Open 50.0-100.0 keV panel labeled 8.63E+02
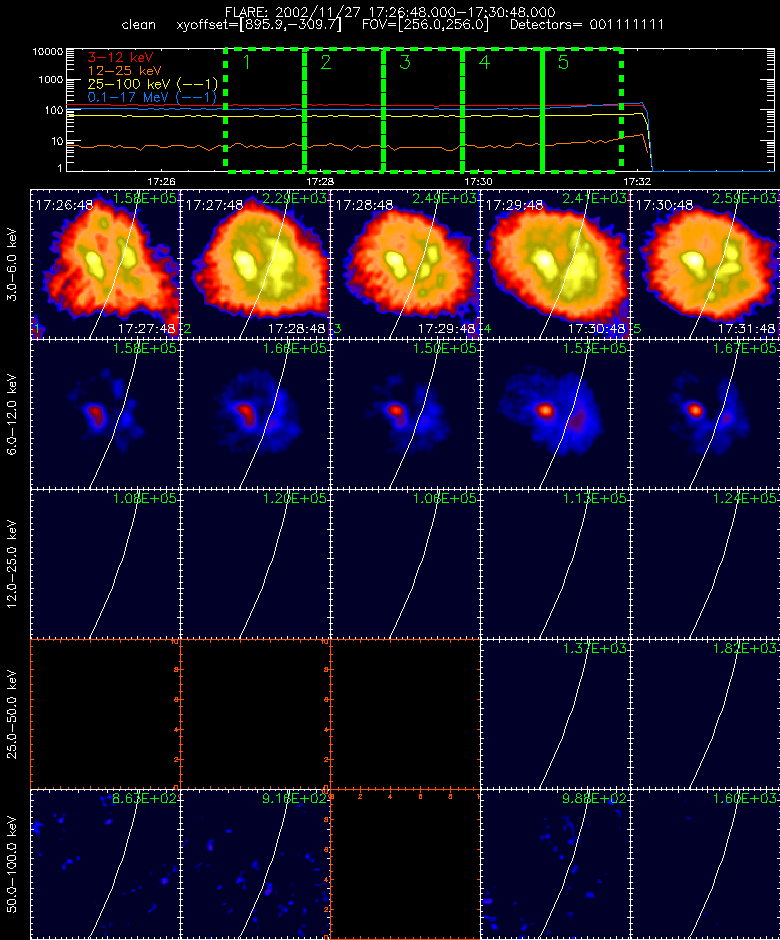 click(x=106, y=864)
